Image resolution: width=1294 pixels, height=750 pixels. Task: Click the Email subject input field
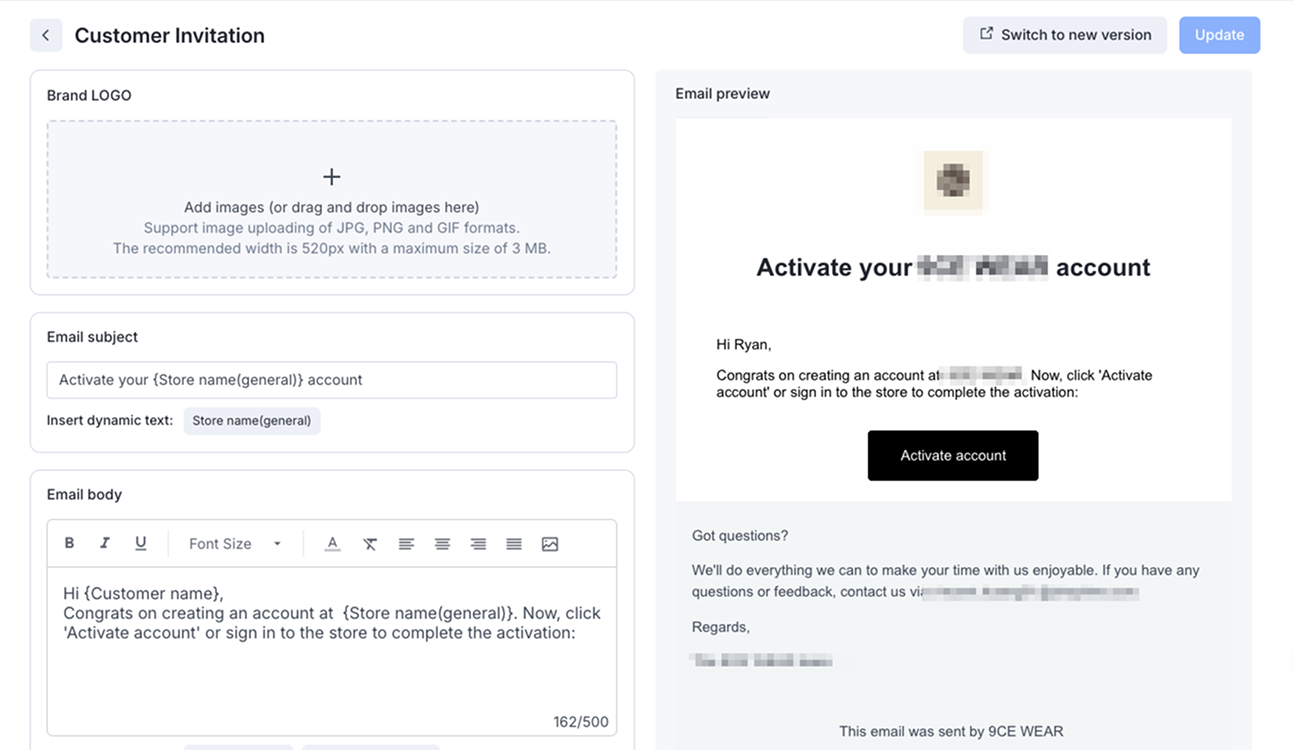pos(331,380)
